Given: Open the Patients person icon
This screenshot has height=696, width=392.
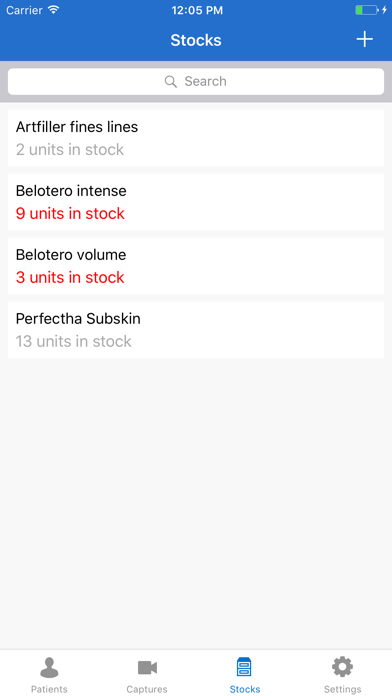Looking at the screenshot, I should pos(49,668).
